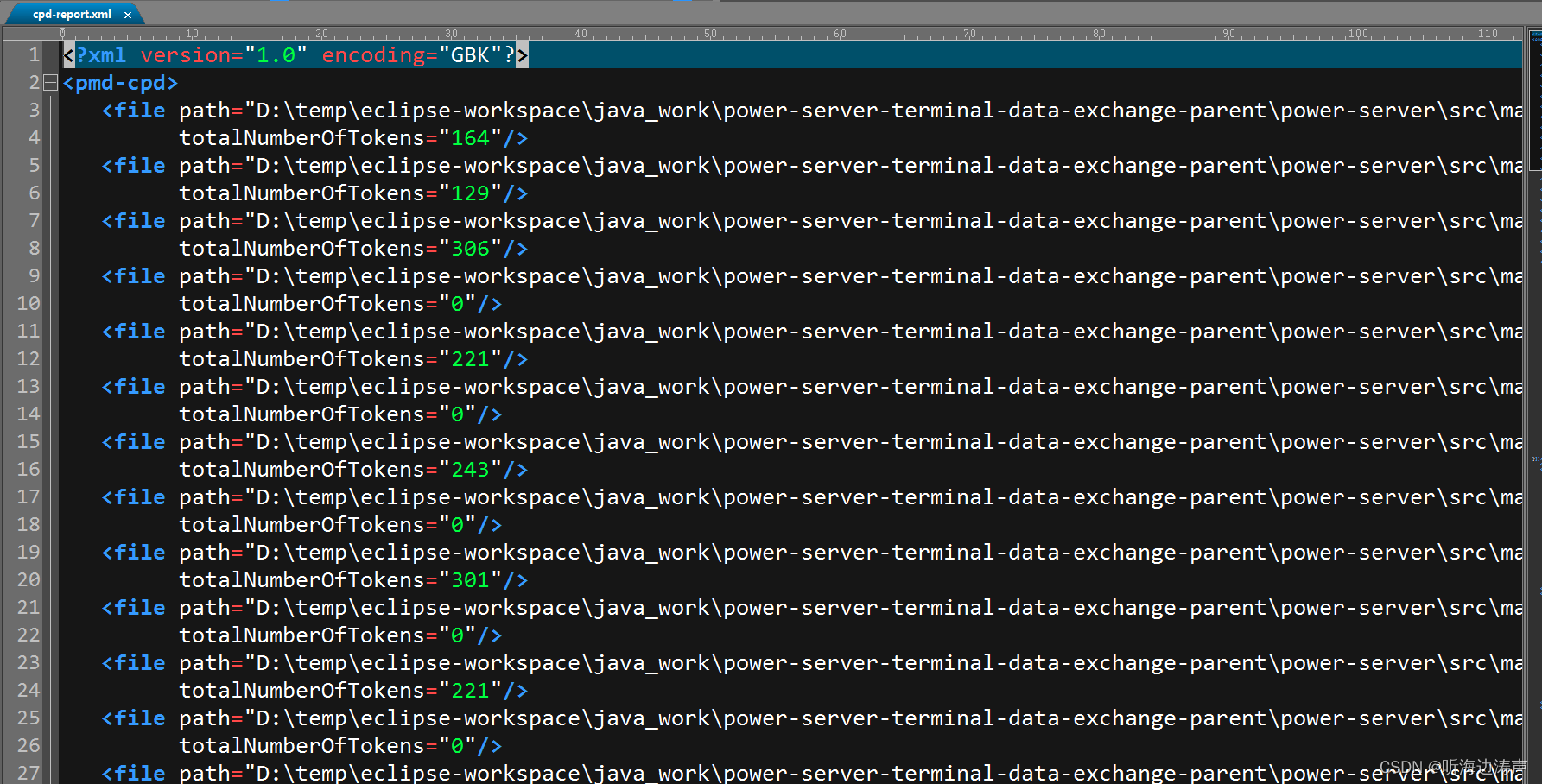Click the <file tag on line 19
Image resolution: width=1542 pixels, height=784 pixels.
[x=134, y=553]
